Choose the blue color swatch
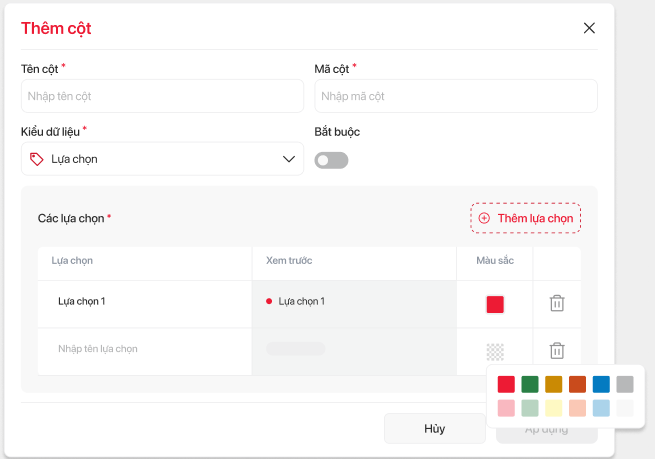This screenshot has height=459, width=655. coord(601,384)
